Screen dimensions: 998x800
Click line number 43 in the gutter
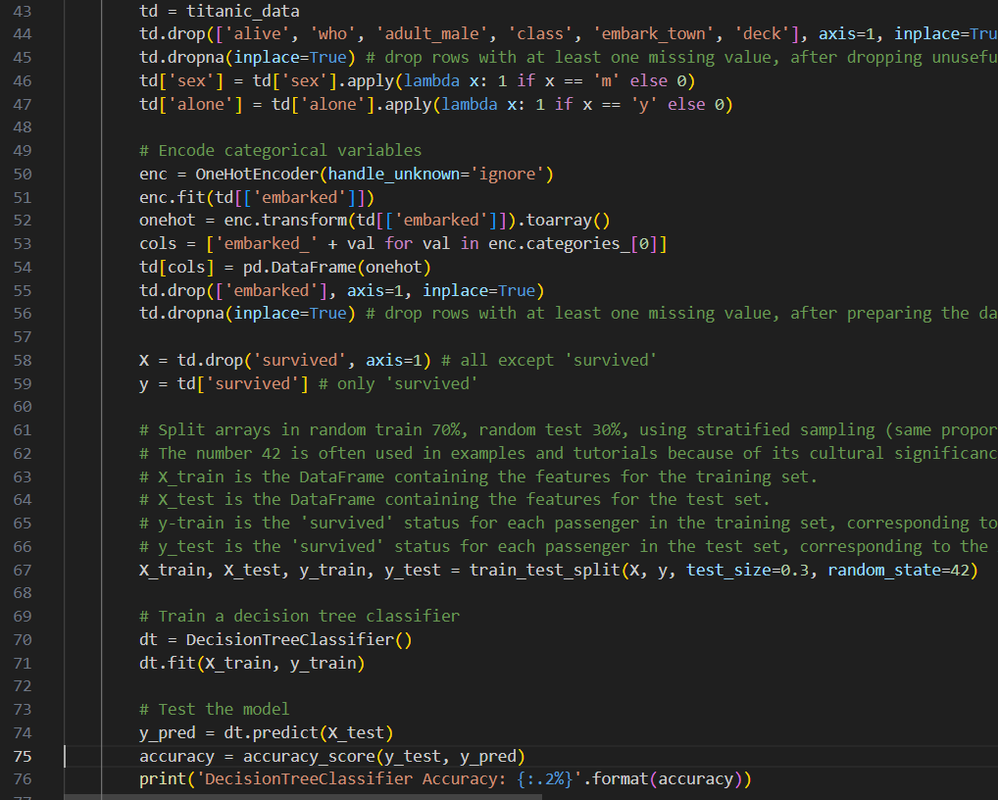[22, 11]
